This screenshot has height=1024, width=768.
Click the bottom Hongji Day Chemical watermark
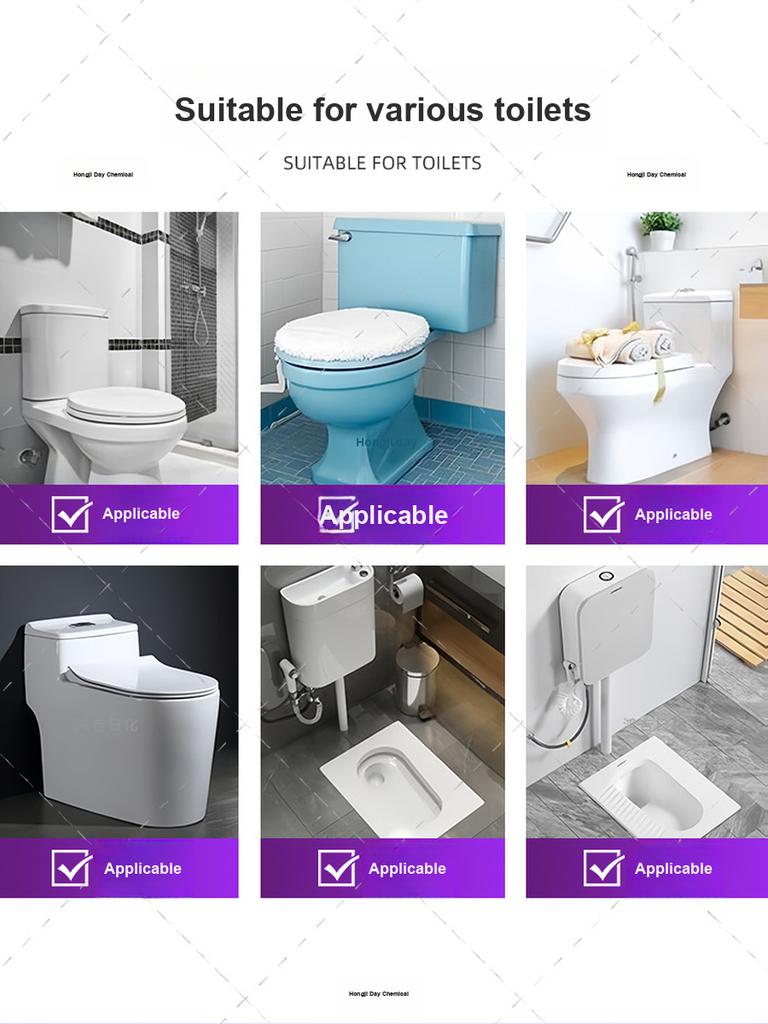[379, 993]
